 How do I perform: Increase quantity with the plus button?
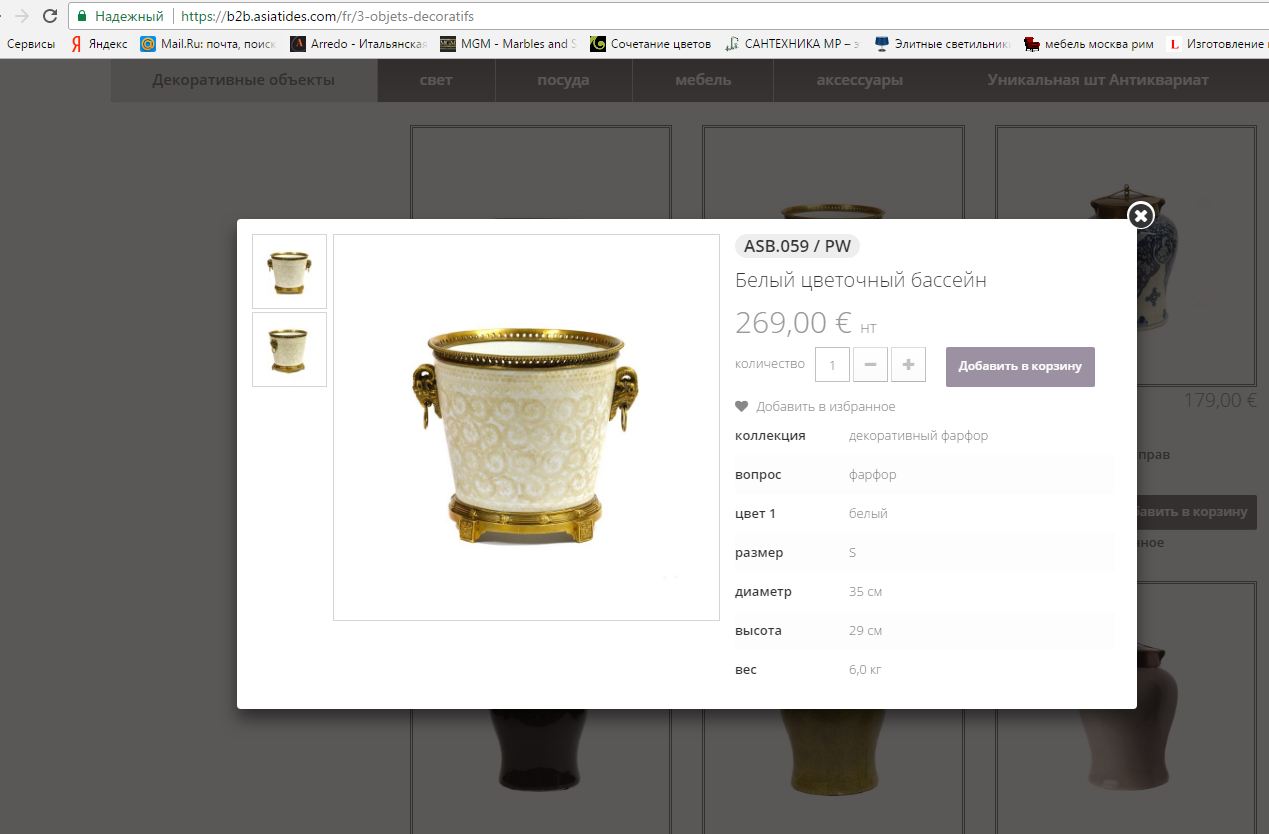[908, 365]
